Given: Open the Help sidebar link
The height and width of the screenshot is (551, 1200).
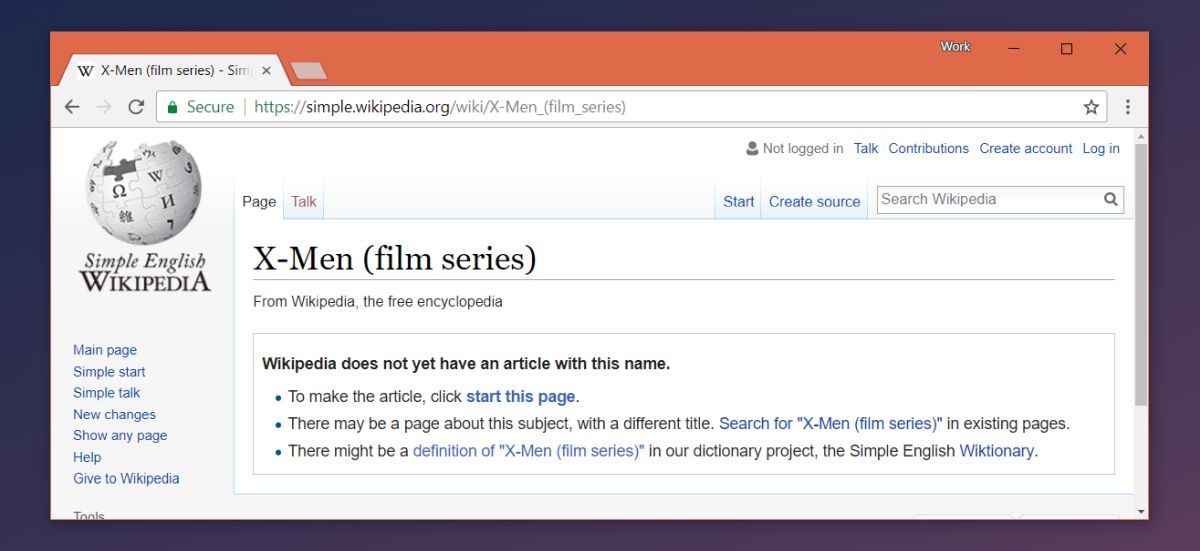Looking at the screenshot, I should click(87, 457).
